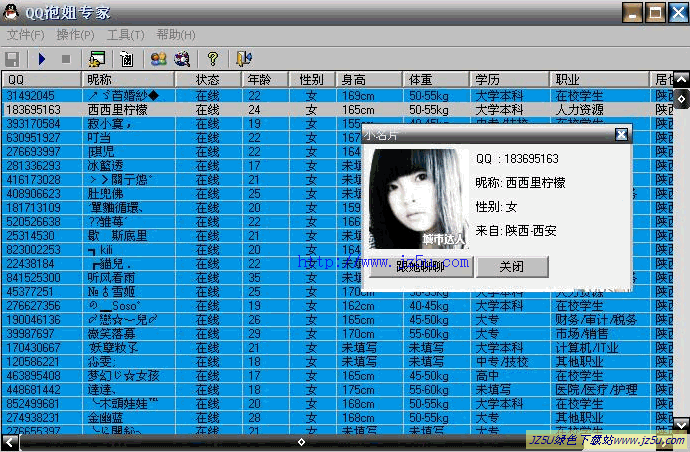This screenshot has height=452, width=690.
Task: Select the row nicknamed 叮当
Action: pos(338,138)
